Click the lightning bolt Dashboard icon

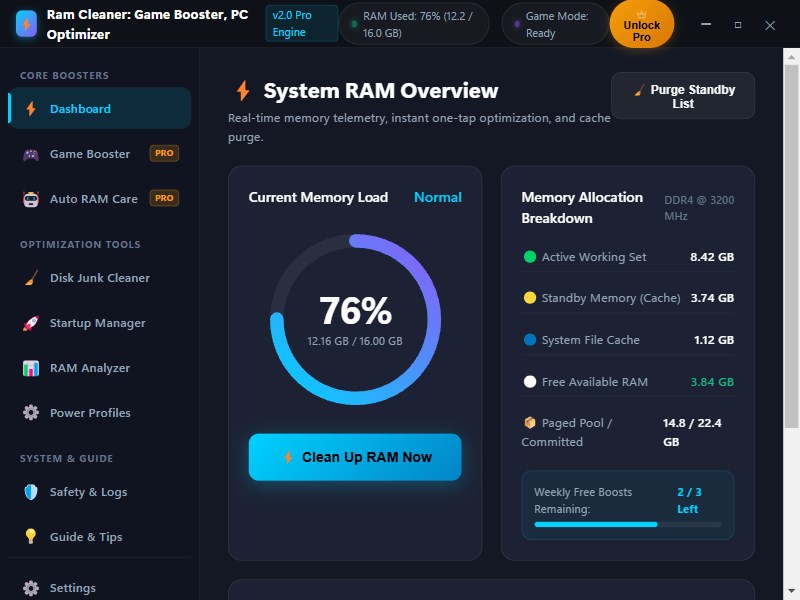(31, 109)
